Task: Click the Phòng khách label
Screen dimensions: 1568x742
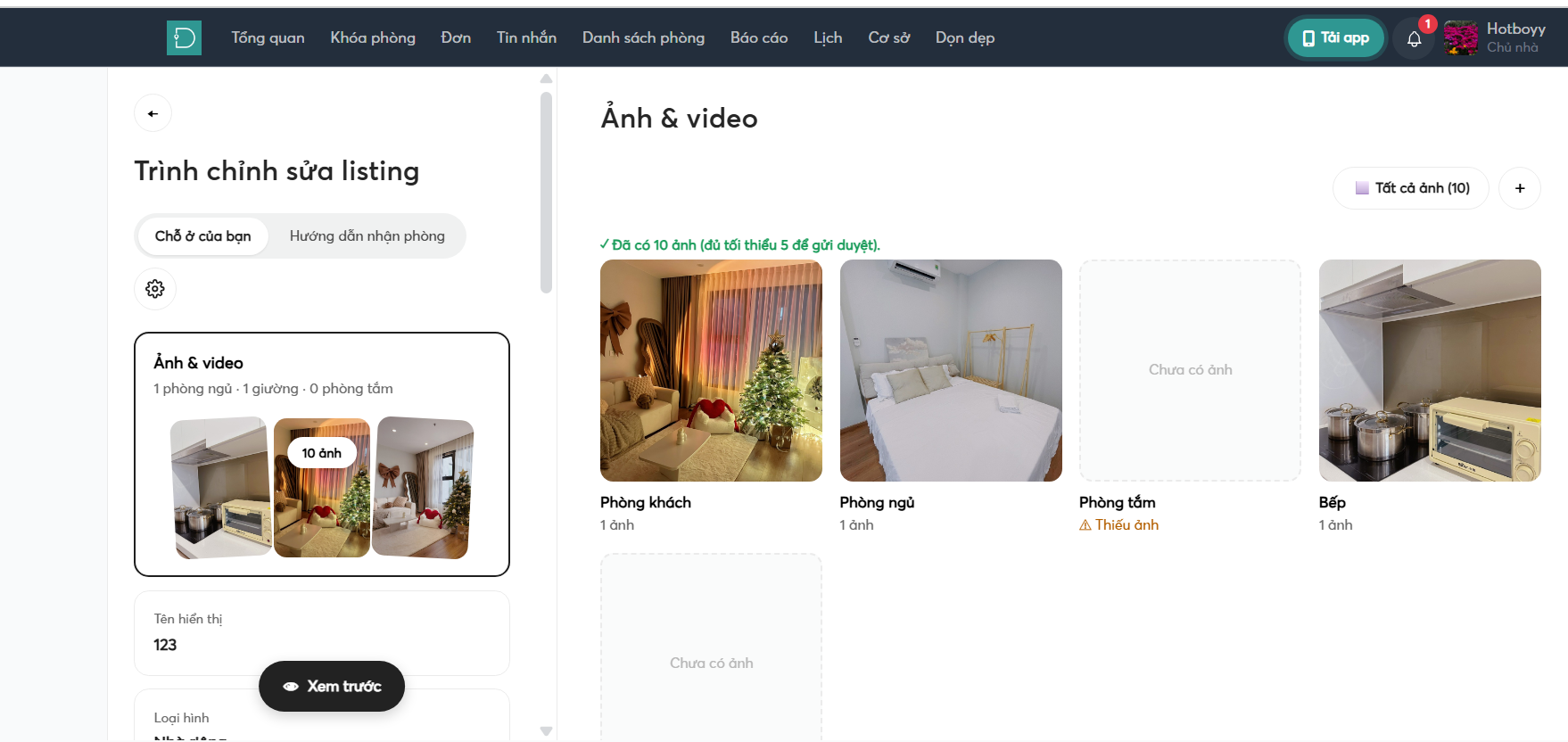Action: point(646,503)
